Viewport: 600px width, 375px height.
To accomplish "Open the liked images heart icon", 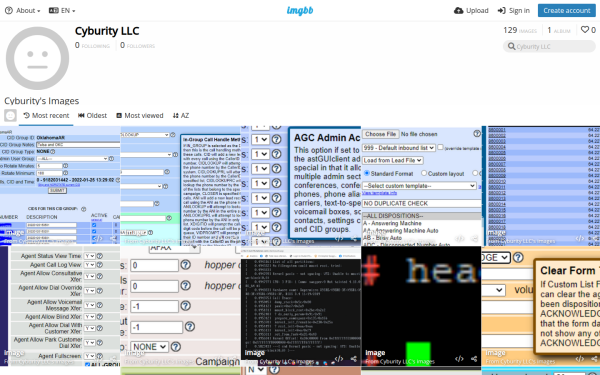I will [x=588, y=30].
